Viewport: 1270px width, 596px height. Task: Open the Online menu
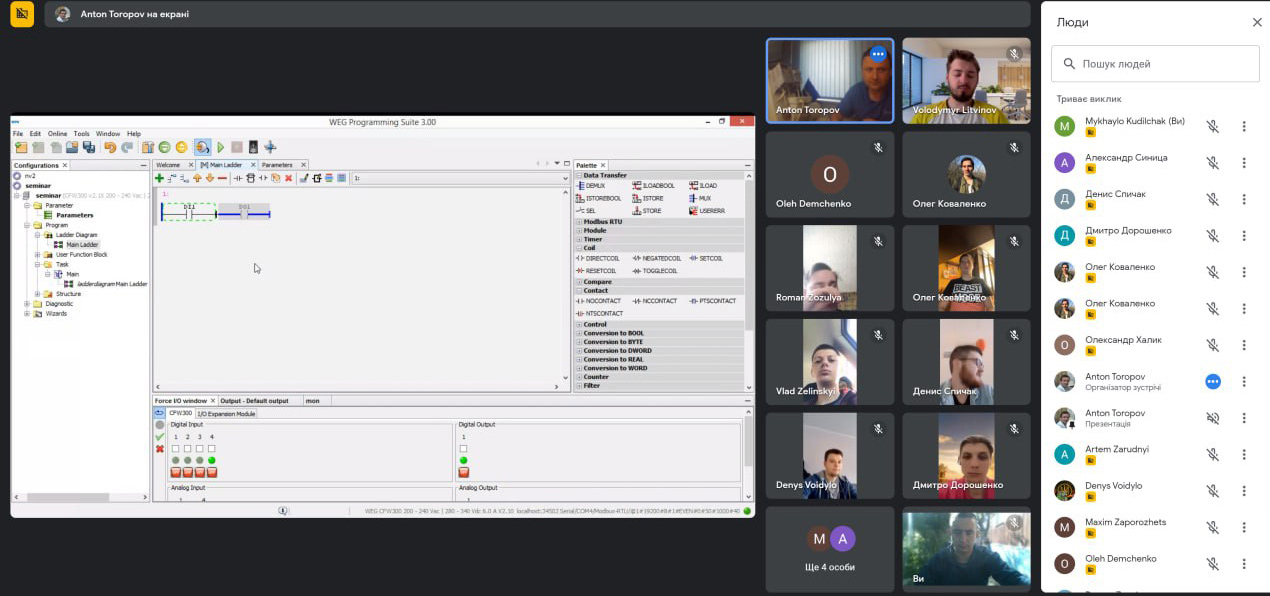click(x=57, y=133)
